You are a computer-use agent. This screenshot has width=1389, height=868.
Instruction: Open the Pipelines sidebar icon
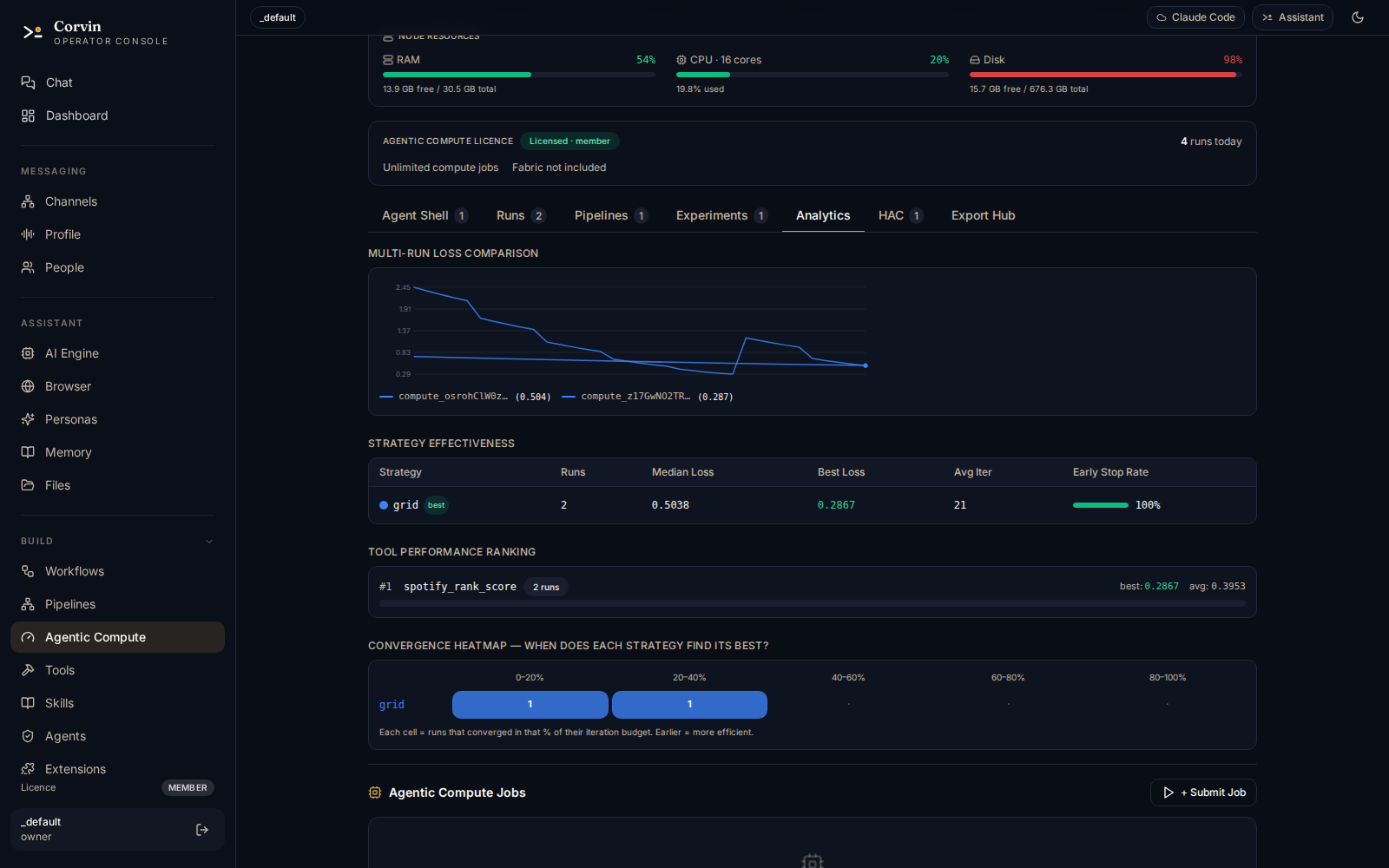click(x=28, y=604)
